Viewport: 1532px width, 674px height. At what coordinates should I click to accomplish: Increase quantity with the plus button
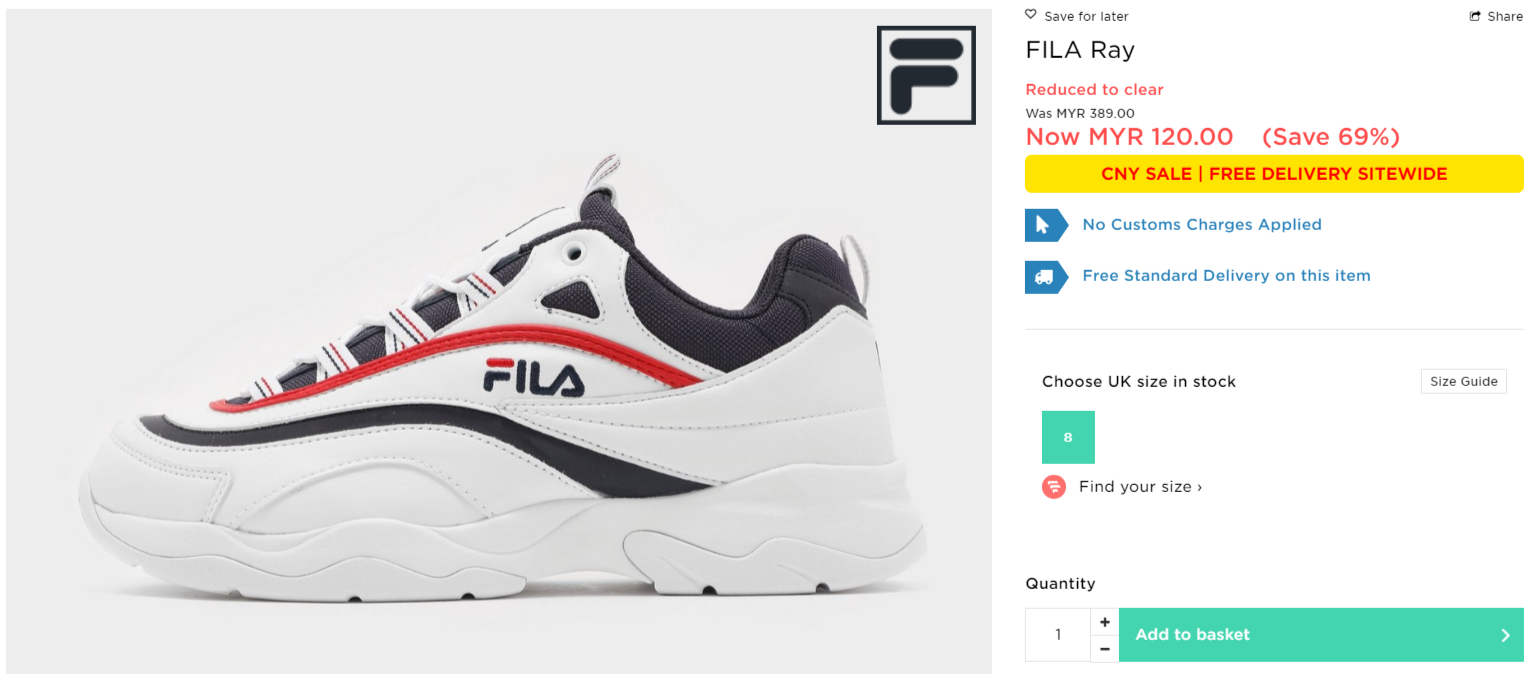click(x=1104, y=622)
